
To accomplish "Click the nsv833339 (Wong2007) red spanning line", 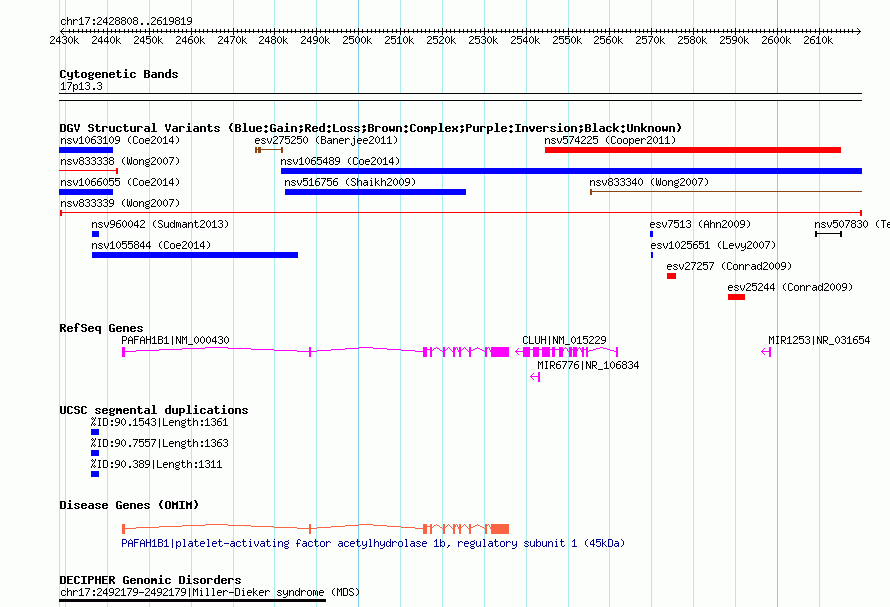I will pyautogui.click(x=461, y=213).
